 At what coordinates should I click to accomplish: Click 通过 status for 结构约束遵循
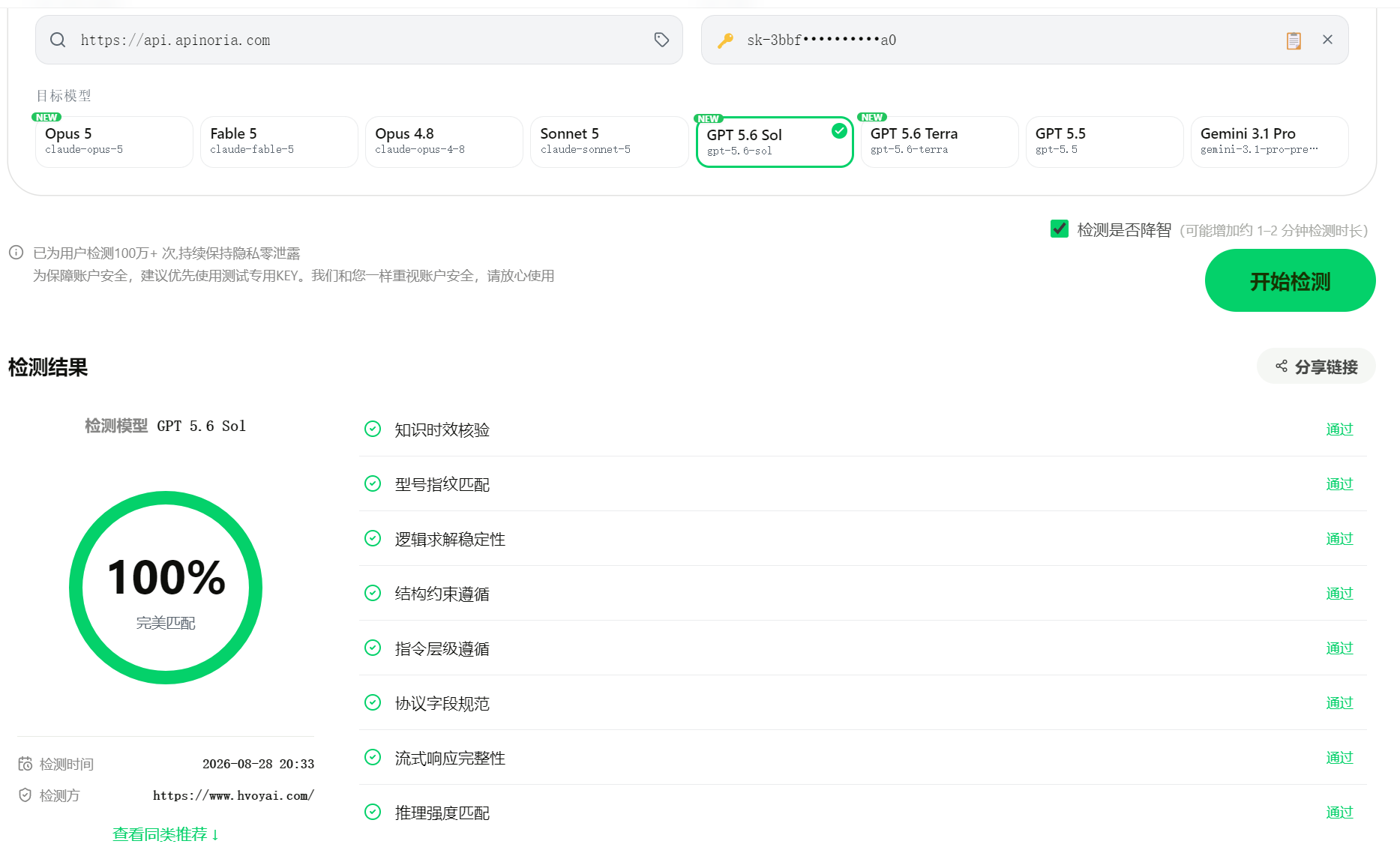[x=1339, y=594]
